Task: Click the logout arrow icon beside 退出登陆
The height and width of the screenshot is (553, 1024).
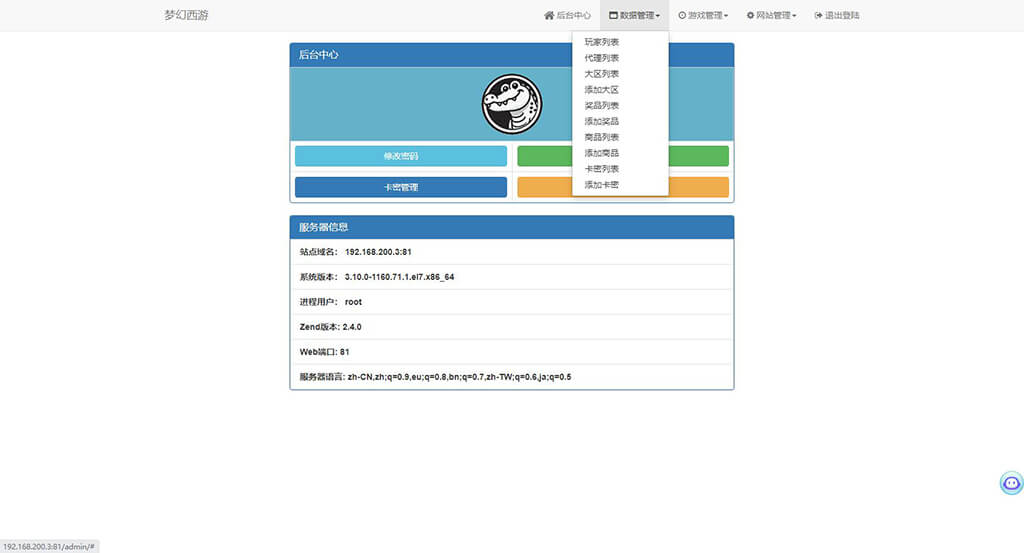Action: pos(818,15)
